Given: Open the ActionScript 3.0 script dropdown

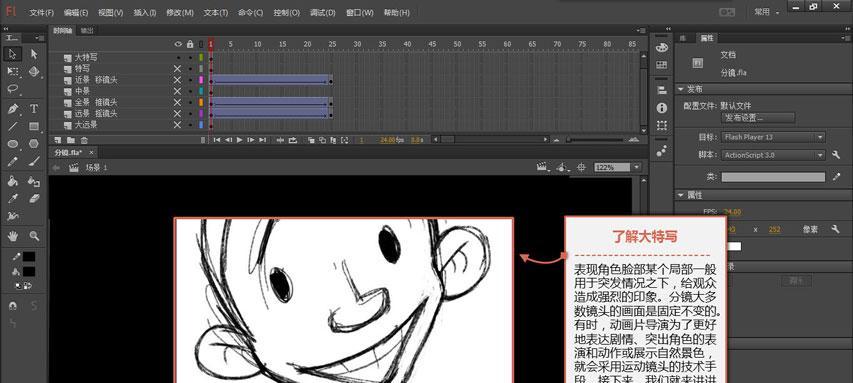Looking at the screenshot, I should pyautogui.click(x=774, y=155).
